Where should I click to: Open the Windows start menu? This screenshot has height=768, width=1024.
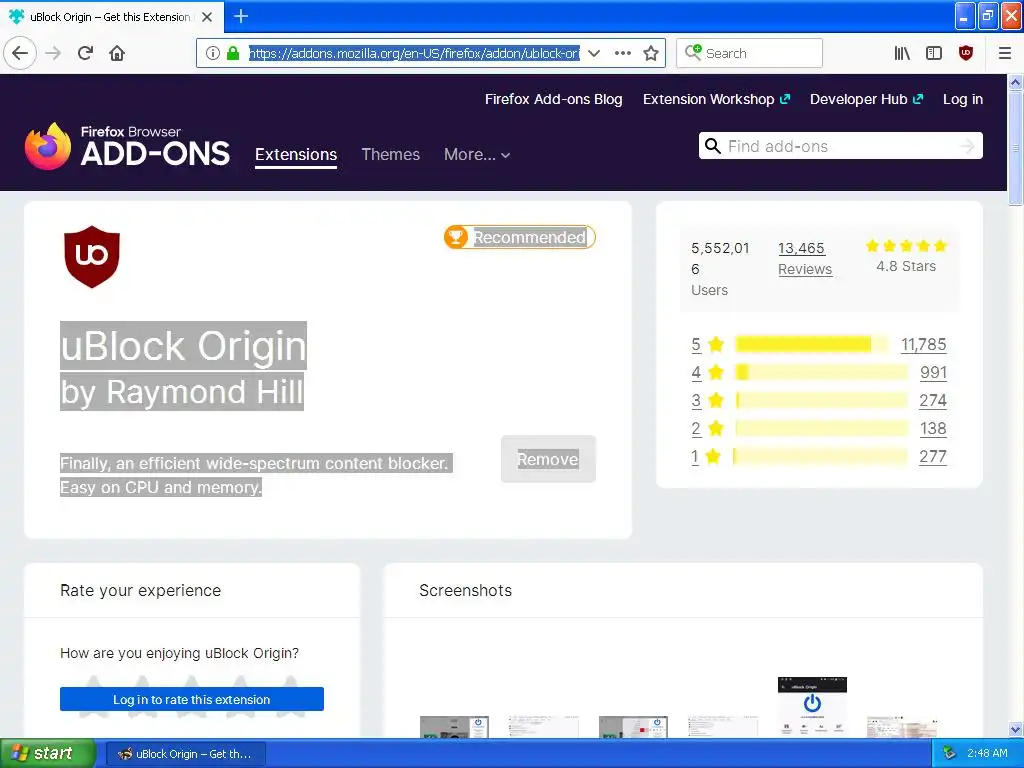48,754
